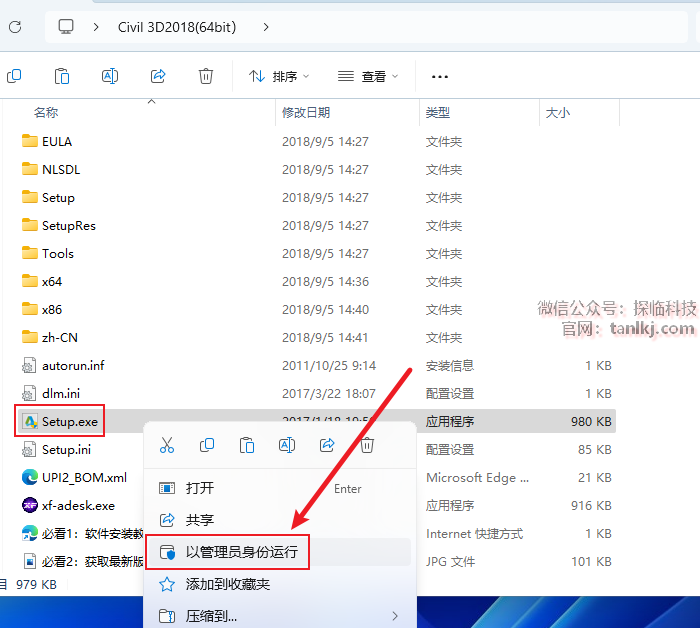Open the 查看 view dropdown
This screenshot has width=700, height=628.
tap(368, 76)
